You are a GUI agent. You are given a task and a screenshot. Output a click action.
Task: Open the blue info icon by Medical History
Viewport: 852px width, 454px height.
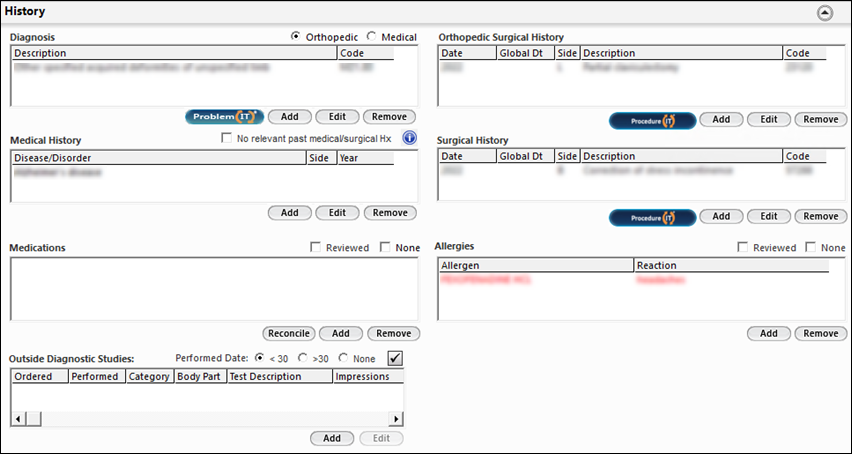coord(409,138)
